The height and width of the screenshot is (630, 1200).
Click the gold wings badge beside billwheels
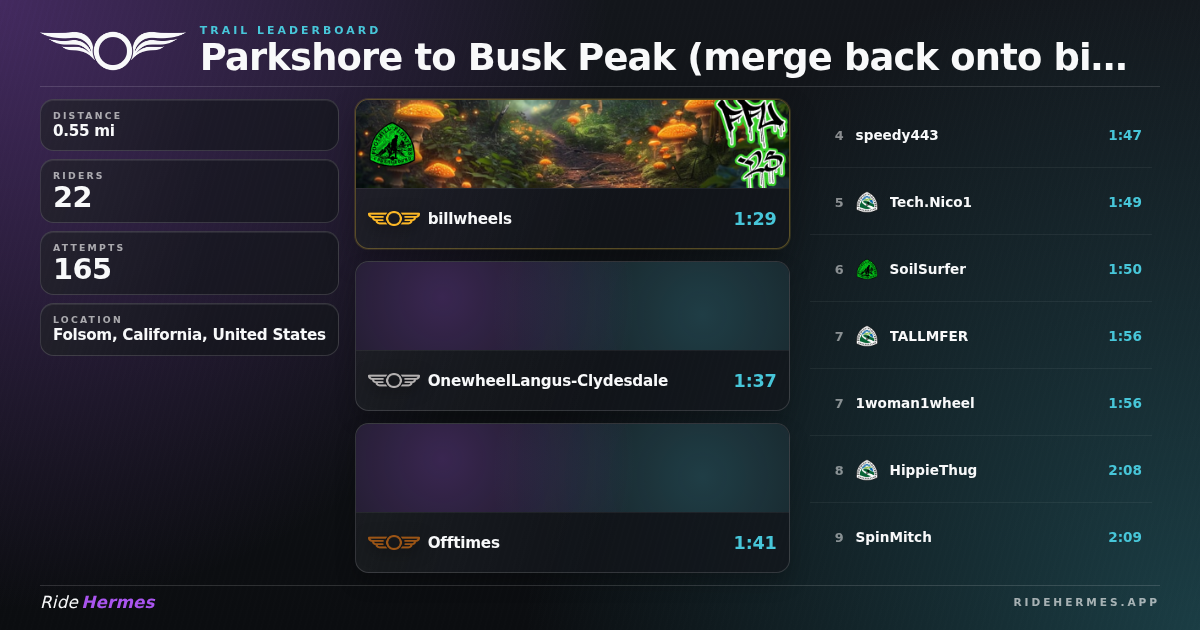(394, 218)
